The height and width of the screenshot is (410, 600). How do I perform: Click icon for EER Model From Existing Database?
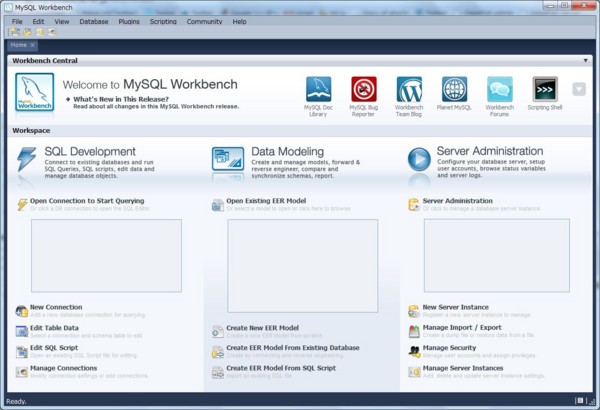pyautogui.click(x=218, y=351)
